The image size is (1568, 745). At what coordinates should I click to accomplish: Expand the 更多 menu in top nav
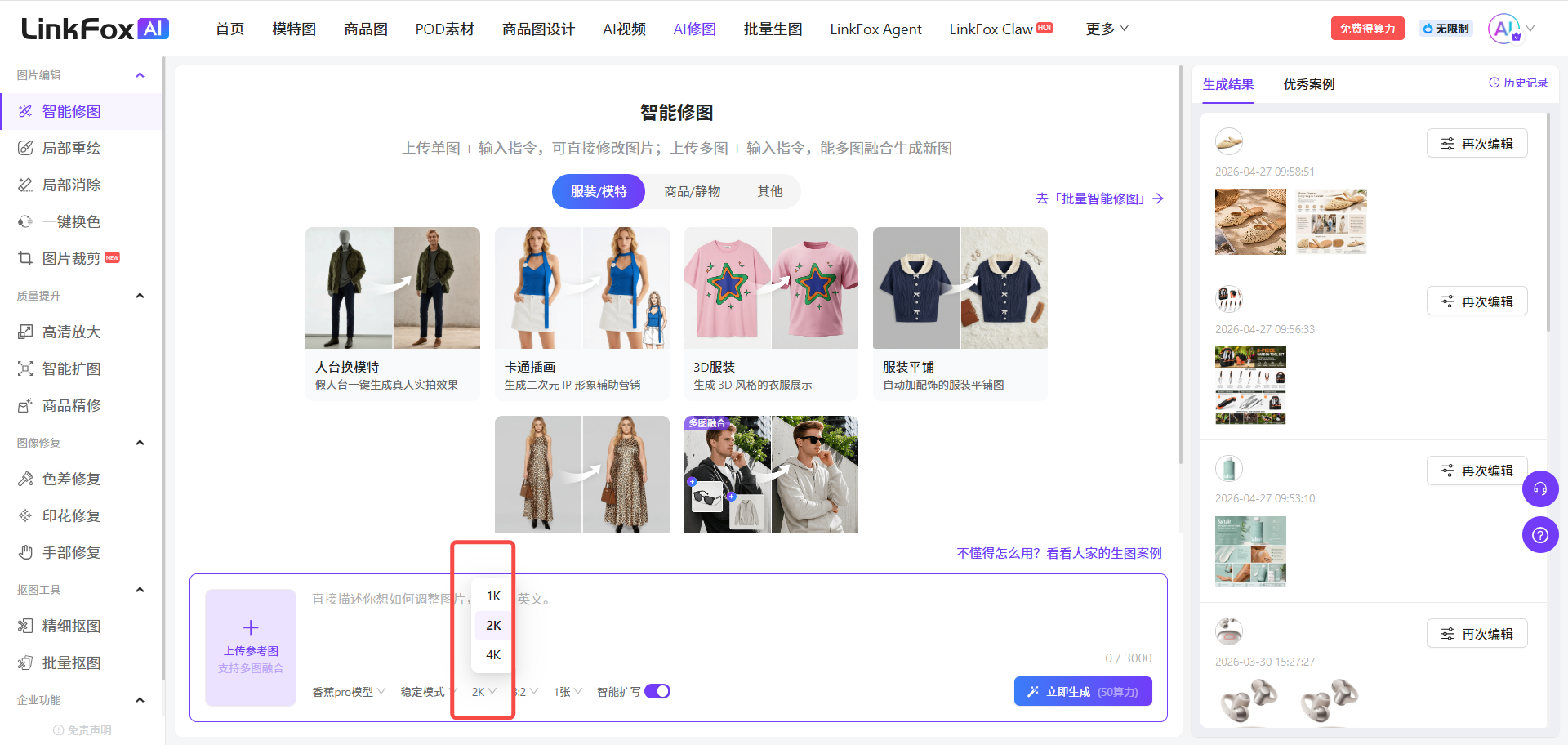[x=1107, y=29]
